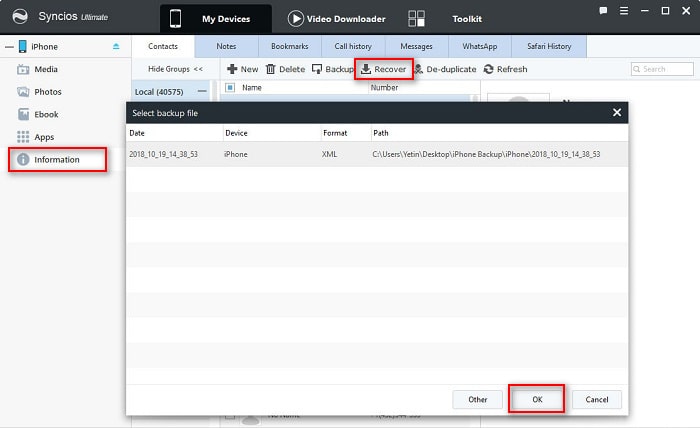Click the Cancel button
Image resolution: width=700 pixels, height=428 pixels.
click(x=597, y=399)
